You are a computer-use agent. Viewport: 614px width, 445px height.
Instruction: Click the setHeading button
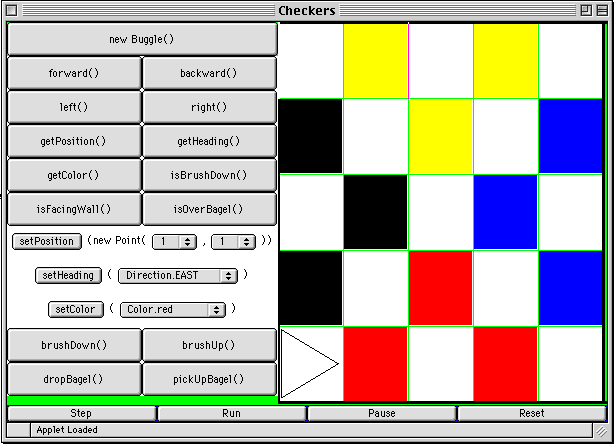pyautogui.click(x=68, y=275)
